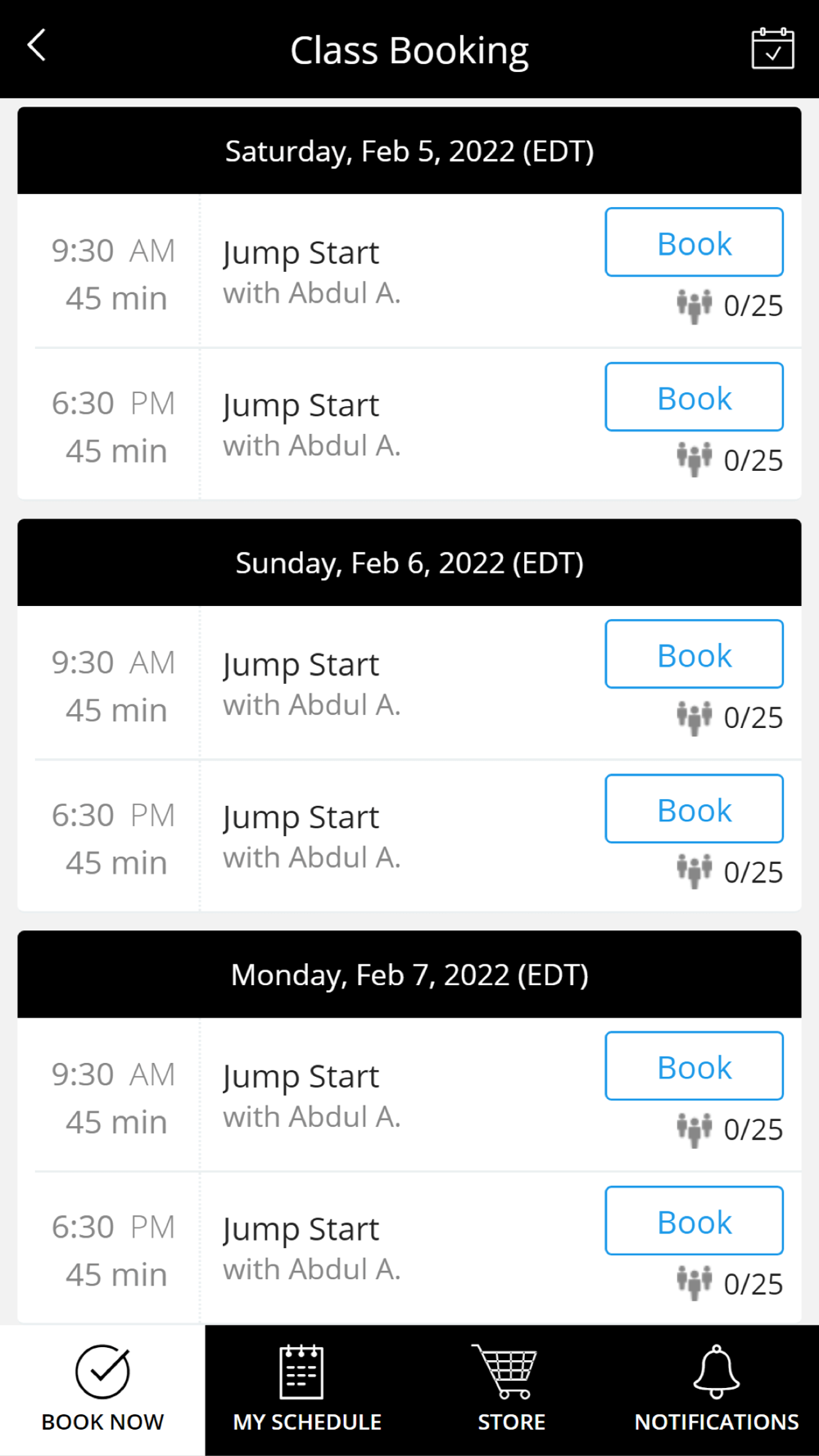Switch to the MY SCHEDULE tab label
Screen dimensions: 819x1456
click(307, 1422)
